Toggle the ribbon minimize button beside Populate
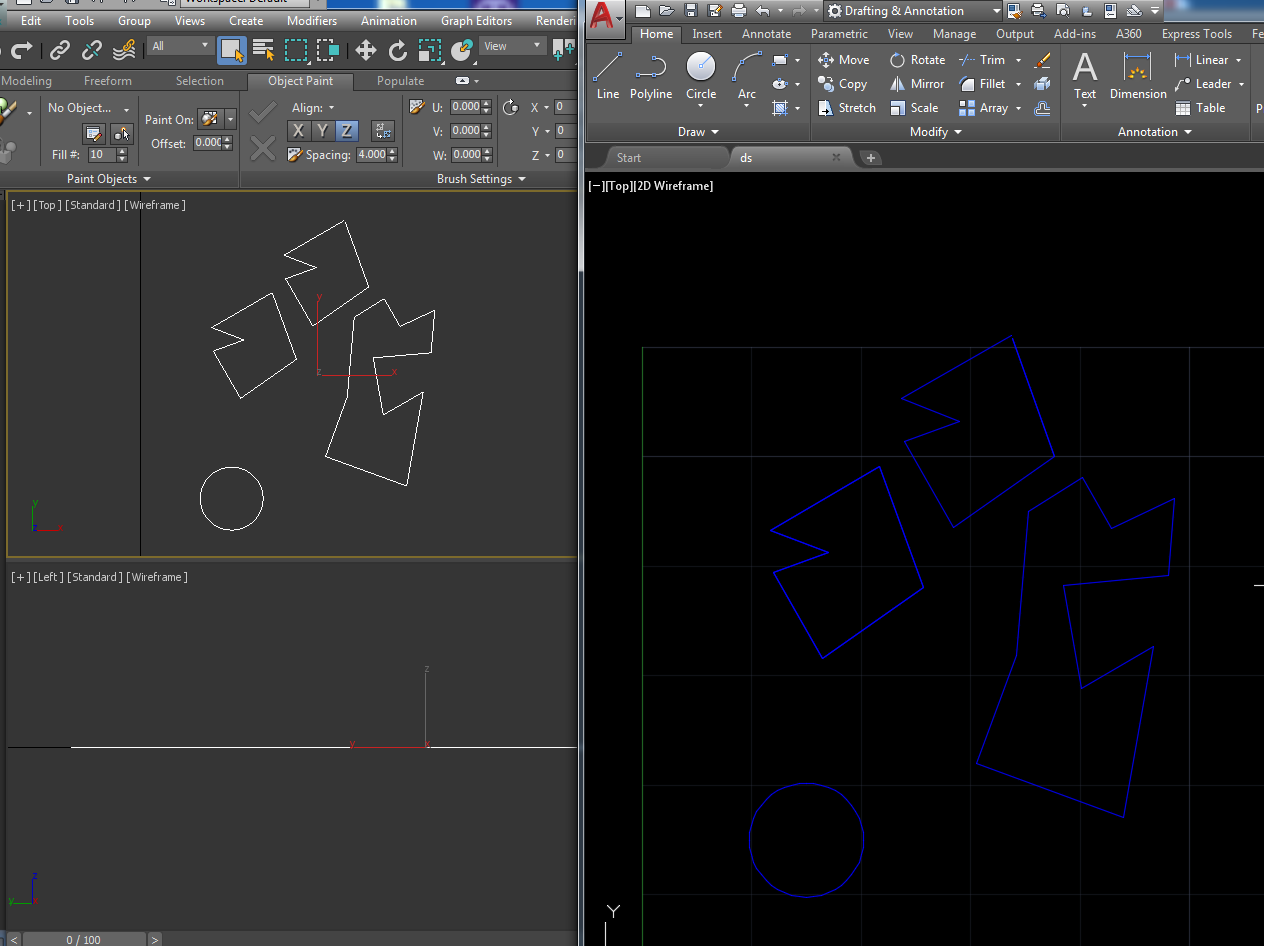 (461, 81)
